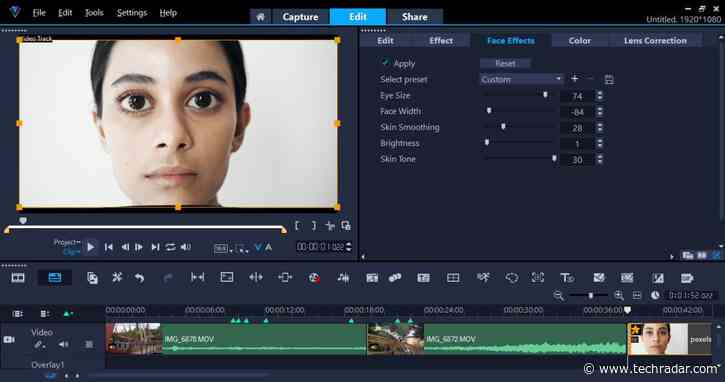The image size is (725, 382).
Task: Toggle the Repeat playback button
Action: (x=171, y=247)
